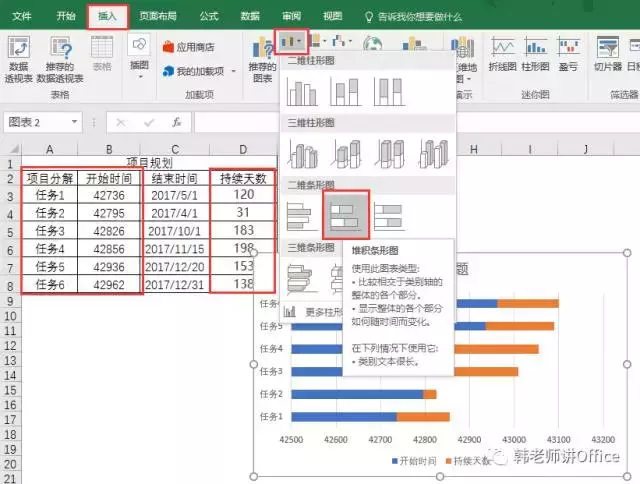Choose 2-D clustered bar chart thumbnail
The width and height of the screenshot is (640, 484).
[301, 216]
